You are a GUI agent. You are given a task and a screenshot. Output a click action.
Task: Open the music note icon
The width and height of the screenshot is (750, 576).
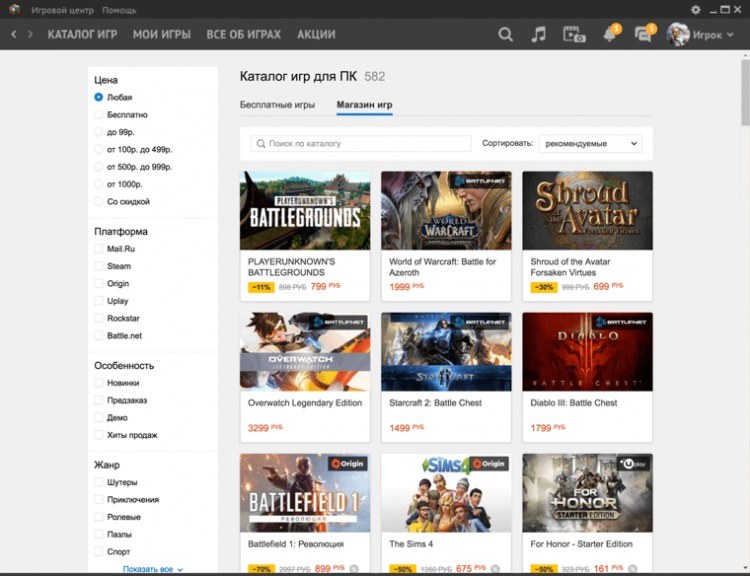538,34
